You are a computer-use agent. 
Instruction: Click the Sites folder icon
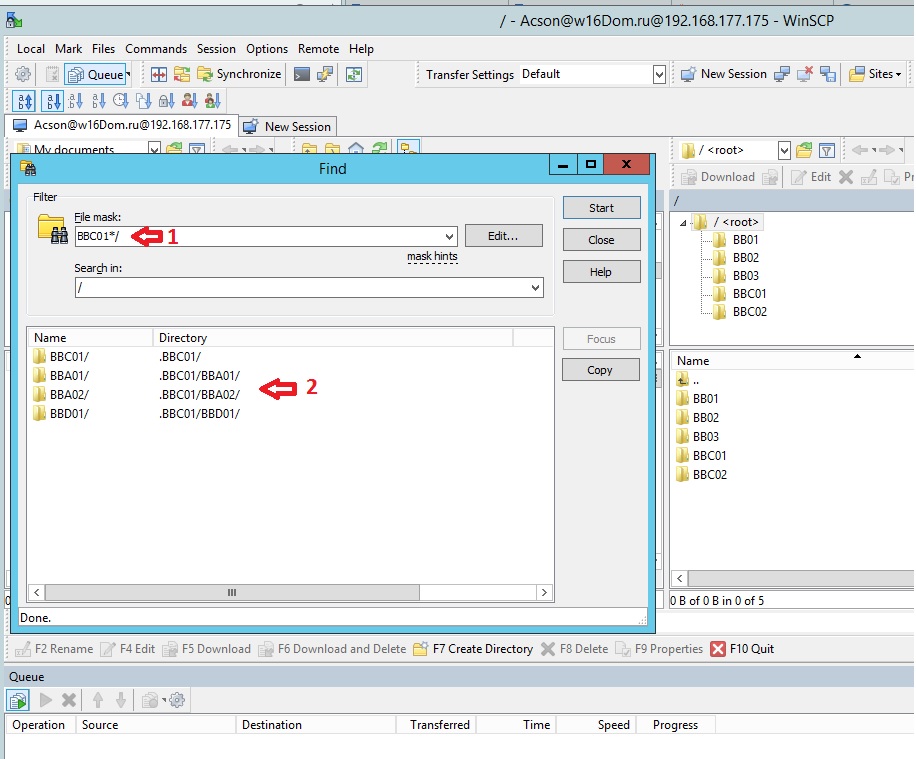pos(857,74)
